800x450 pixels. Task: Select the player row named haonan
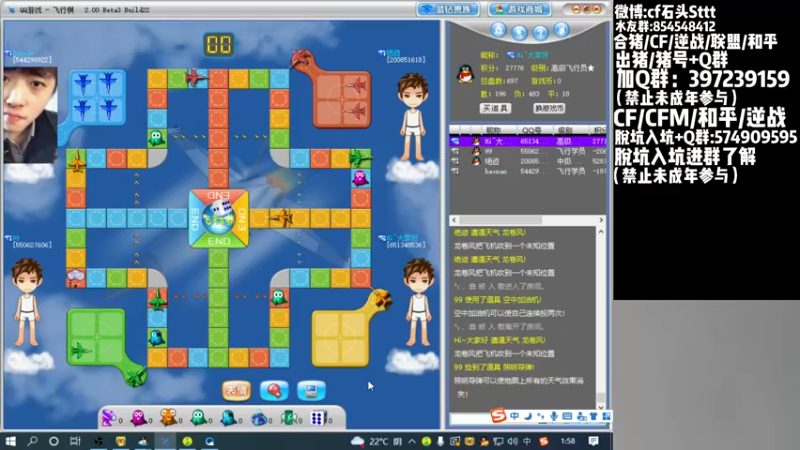click(x=528, y=171)
